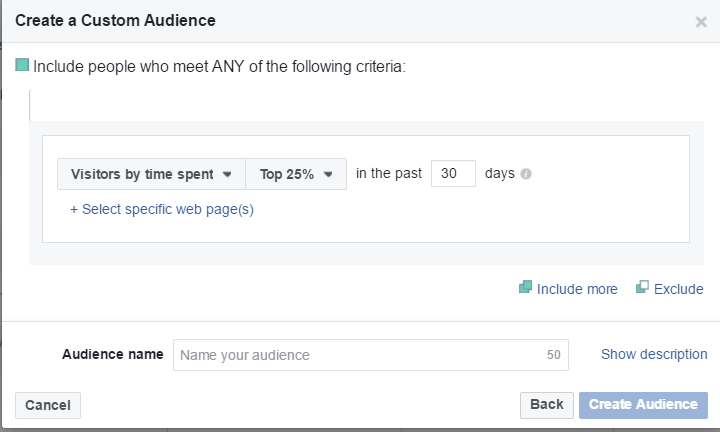Open the Visitors by time spent dropdown
Viewport: 720px width, 432px height.
[x=151, y=174]
